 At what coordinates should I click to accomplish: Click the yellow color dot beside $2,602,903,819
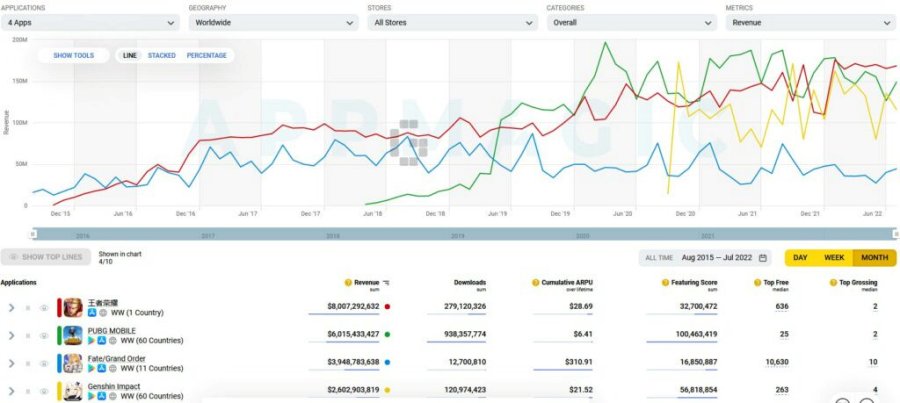pyautogui.click(x=387, y=390)
